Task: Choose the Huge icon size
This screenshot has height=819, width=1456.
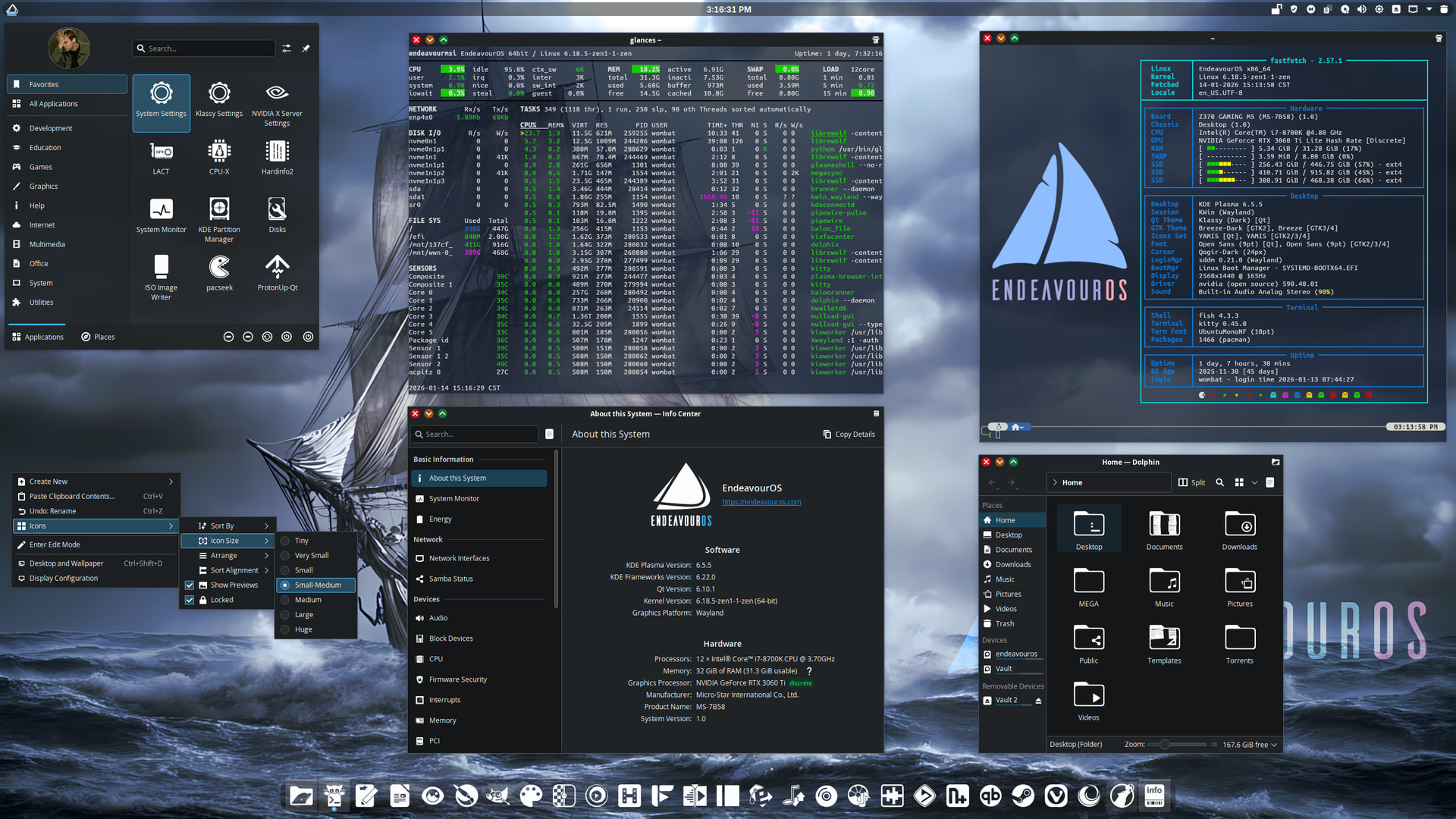Action: [315, 629]
